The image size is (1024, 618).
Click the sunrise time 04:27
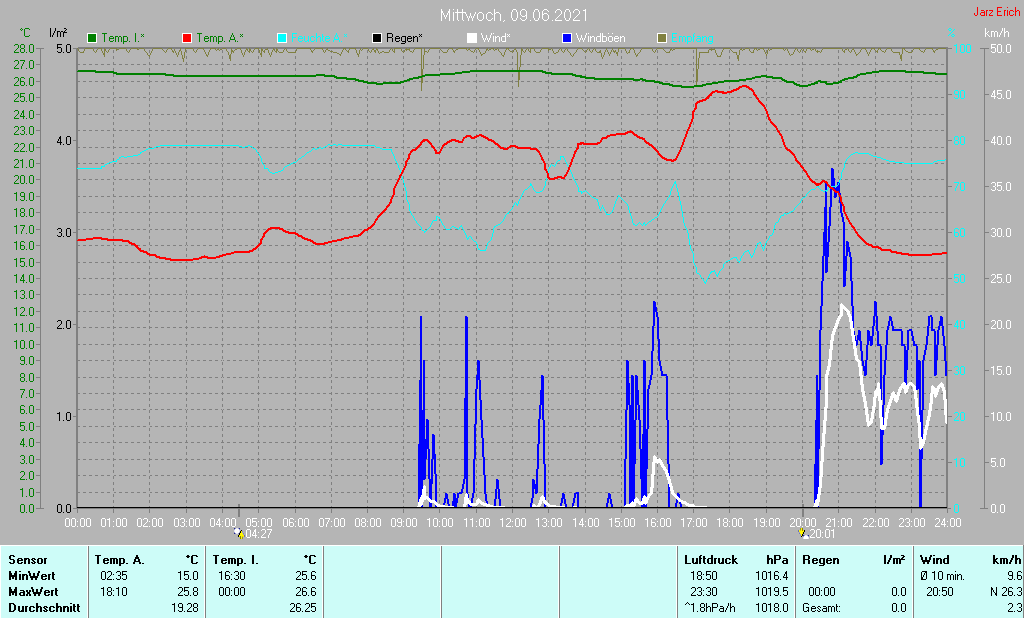[x=259, y=534]
